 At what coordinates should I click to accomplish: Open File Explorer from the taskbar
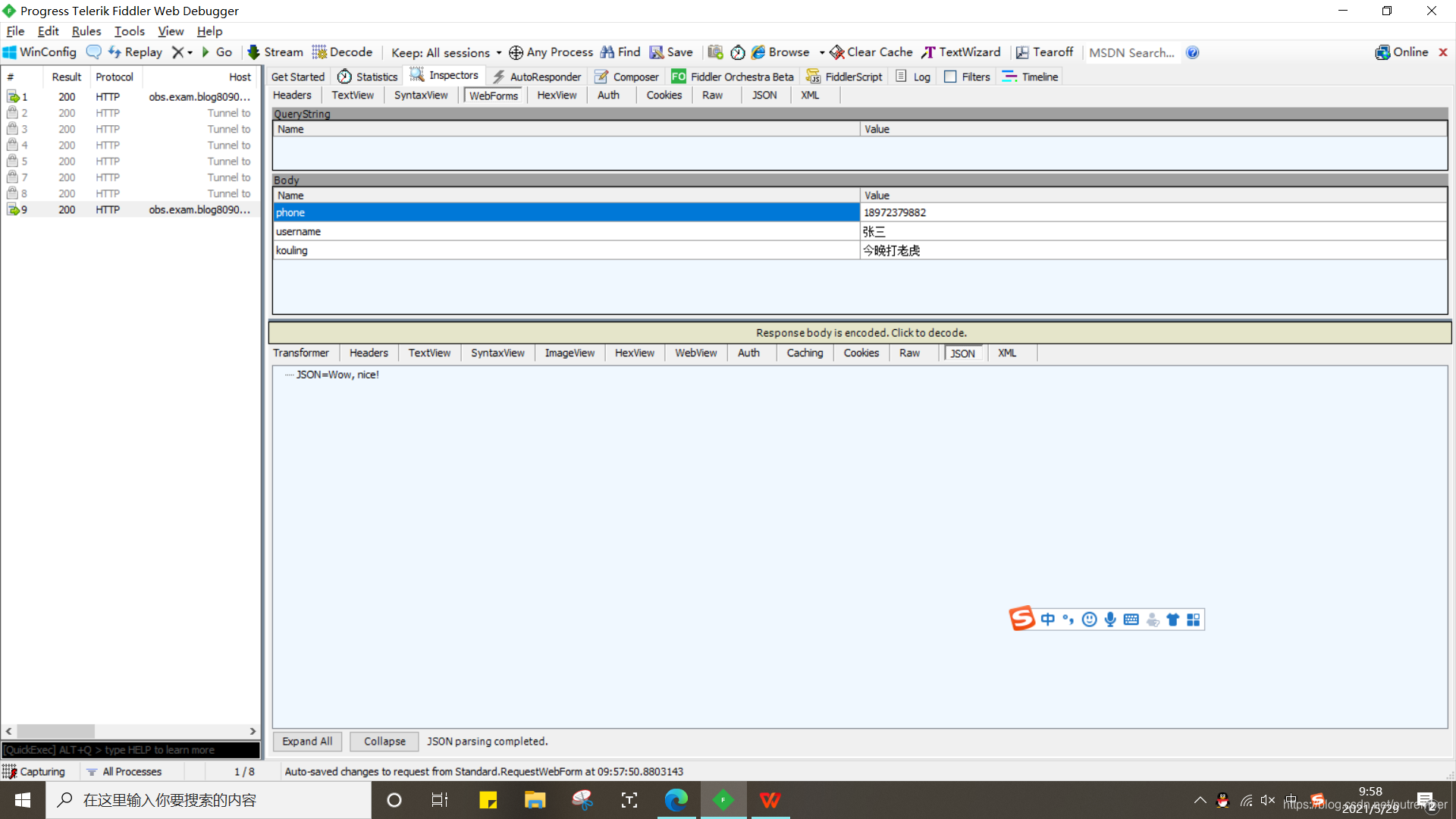coord(535,800)
